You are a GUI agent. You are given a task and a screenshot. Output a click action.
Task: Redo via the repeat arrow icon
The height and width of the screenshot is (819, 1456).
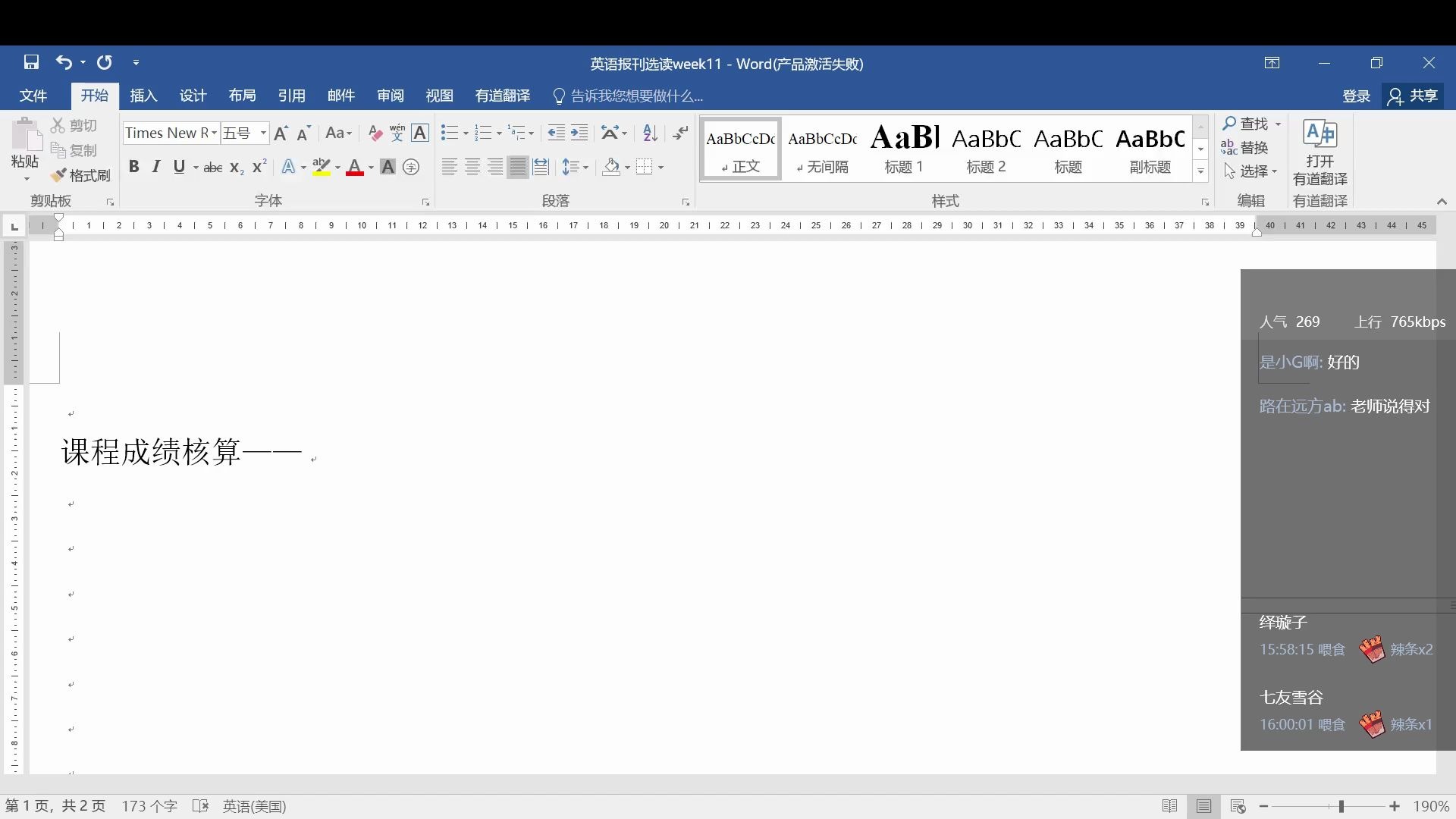coord(105,62)
